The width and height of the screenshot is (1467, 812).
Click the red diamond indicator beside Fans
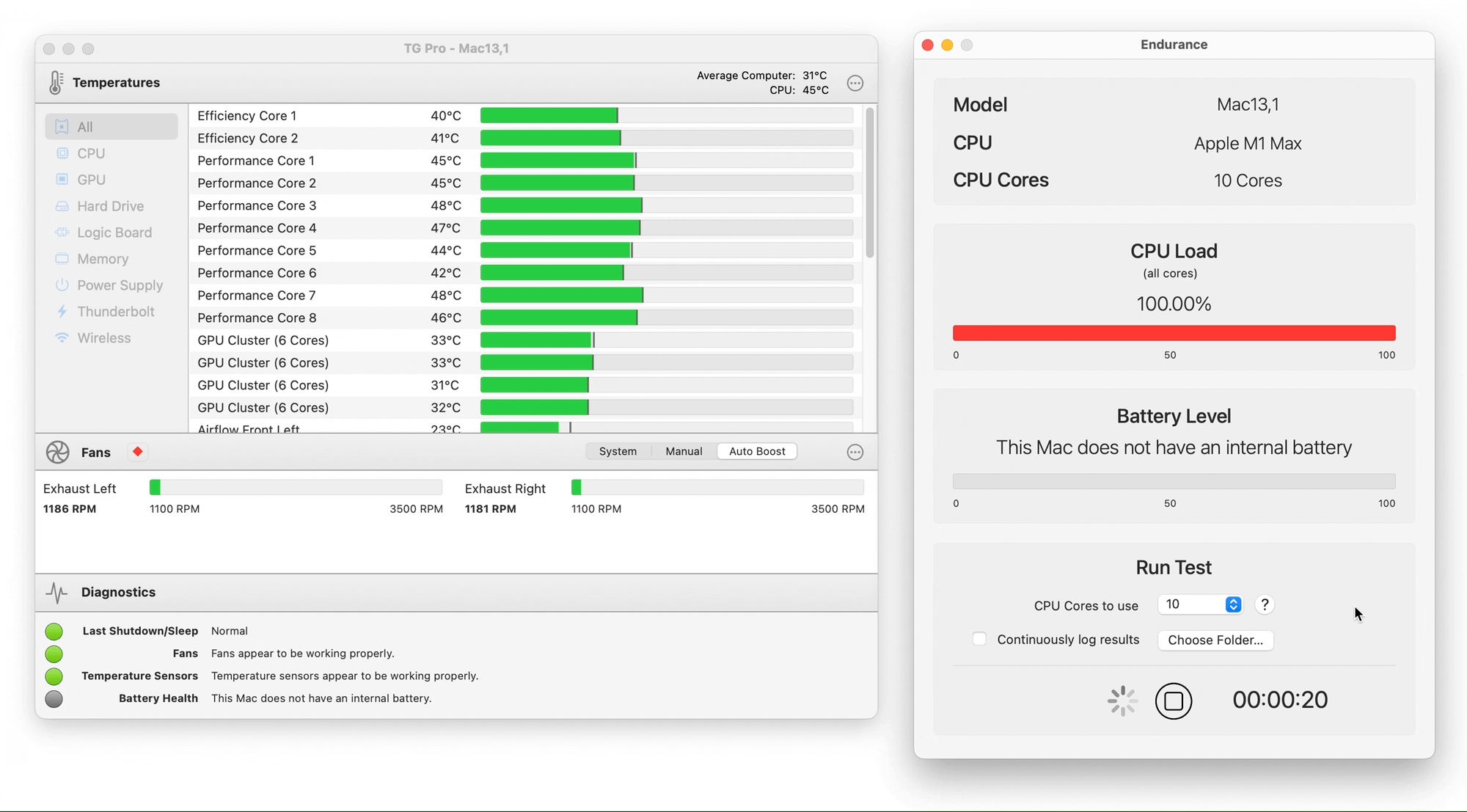(137, 451)
